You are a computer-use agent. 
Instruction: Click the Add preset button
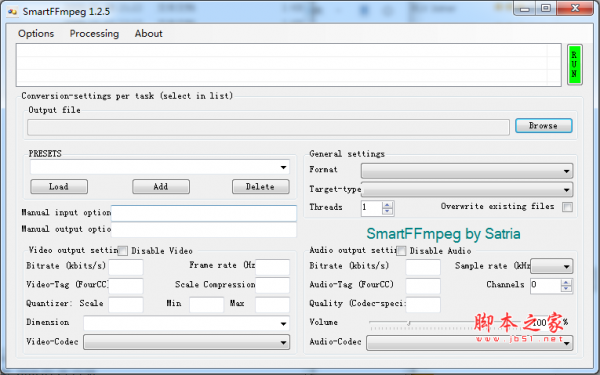pos(161,187)
